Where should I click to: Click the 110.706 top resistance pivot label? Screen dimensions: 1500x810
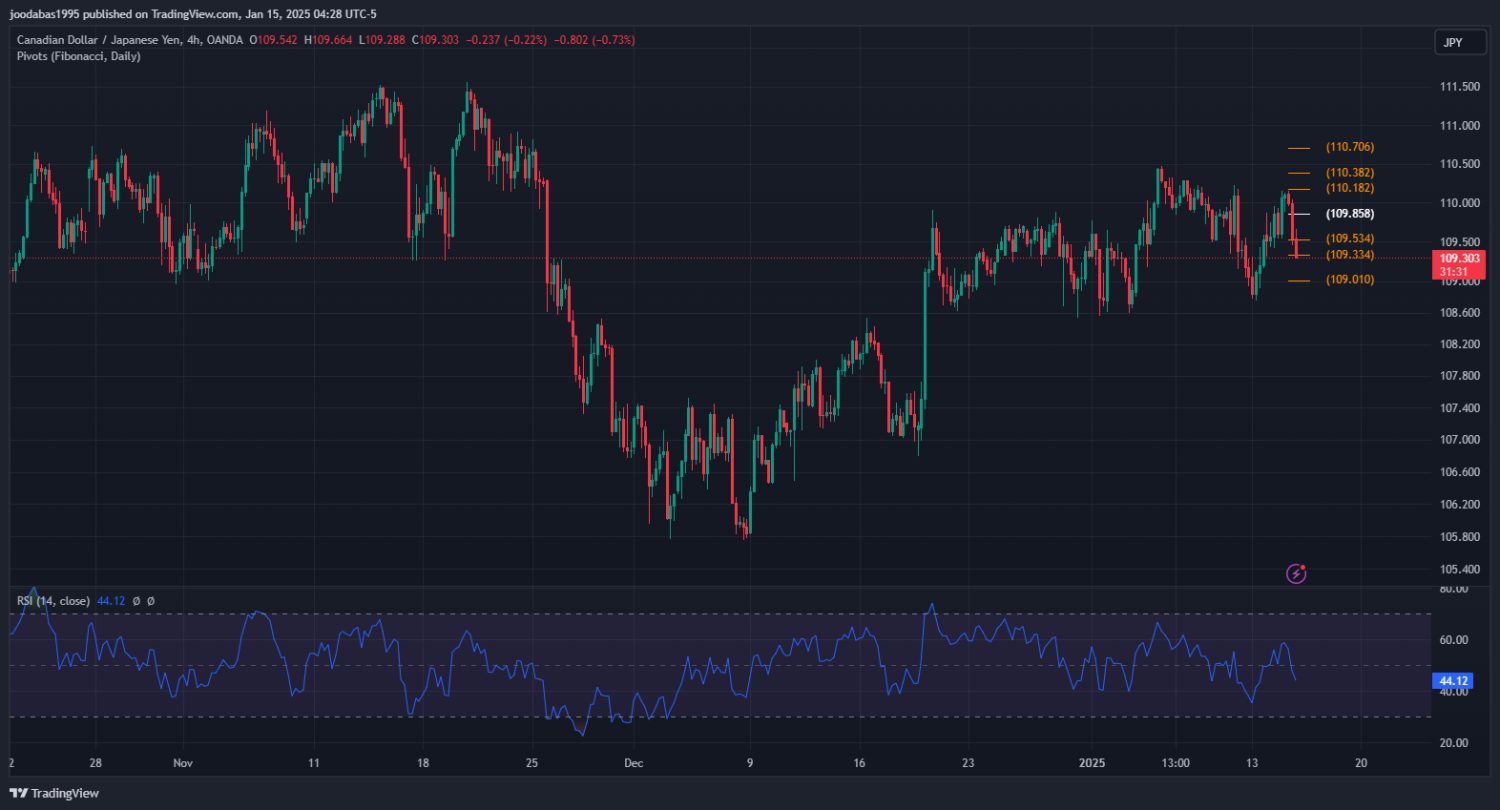coord(1349,147)
